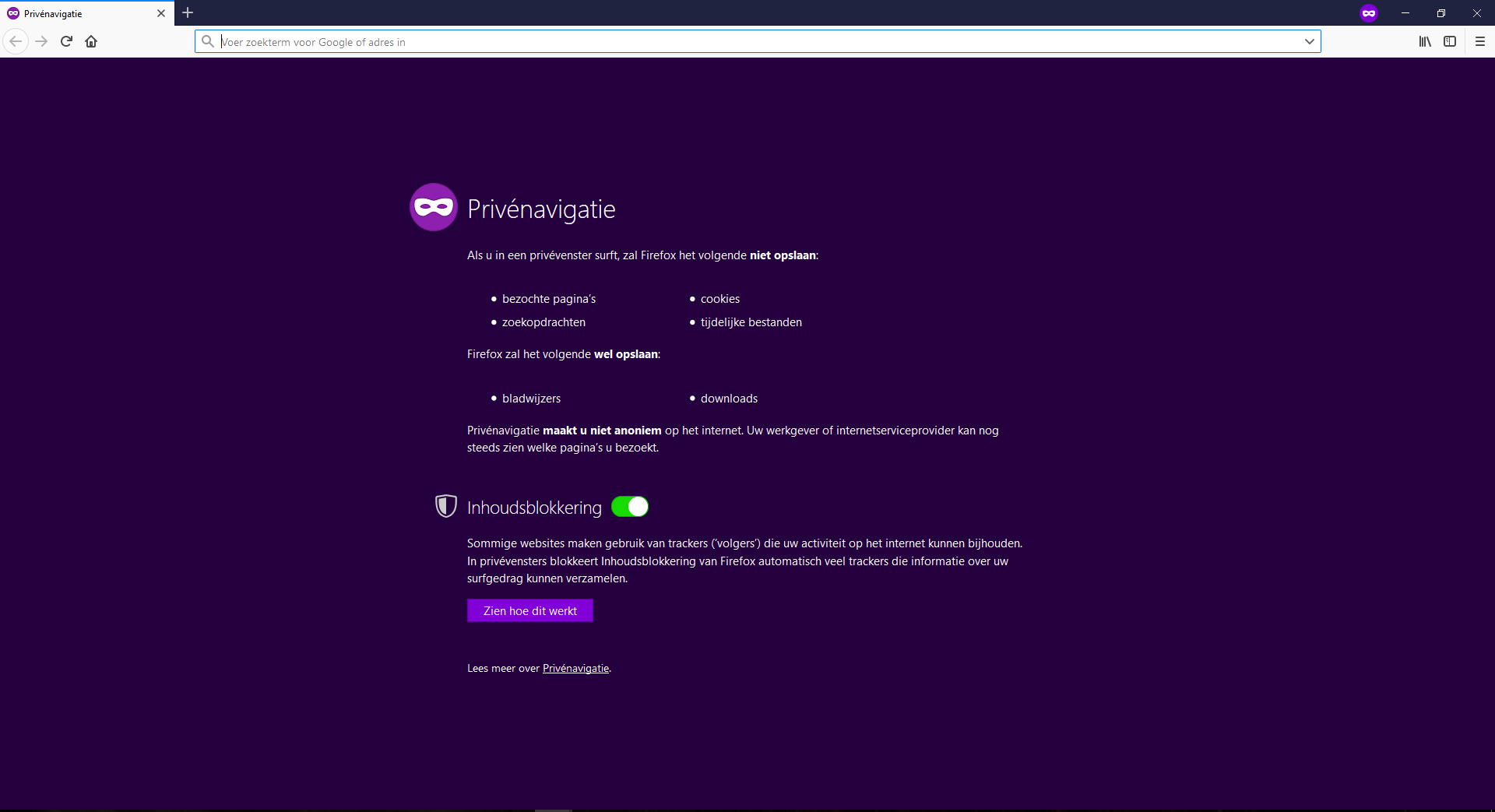Viewport: 1495px width, 812px height.
Task: Select the Privénavigatie tab
Action: tap(87, 13)
